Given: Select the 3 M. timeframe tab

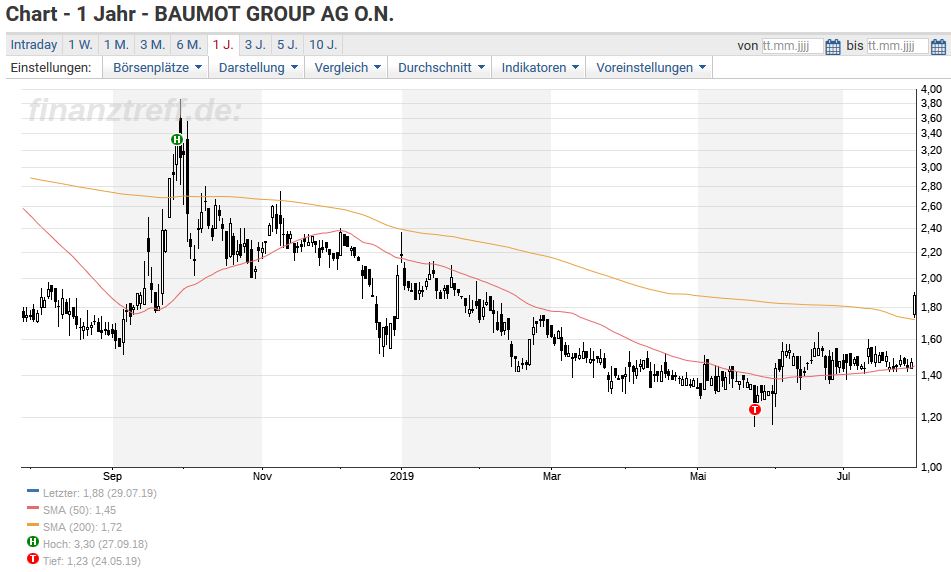Looking at the screenshot, I should [152, 45].
